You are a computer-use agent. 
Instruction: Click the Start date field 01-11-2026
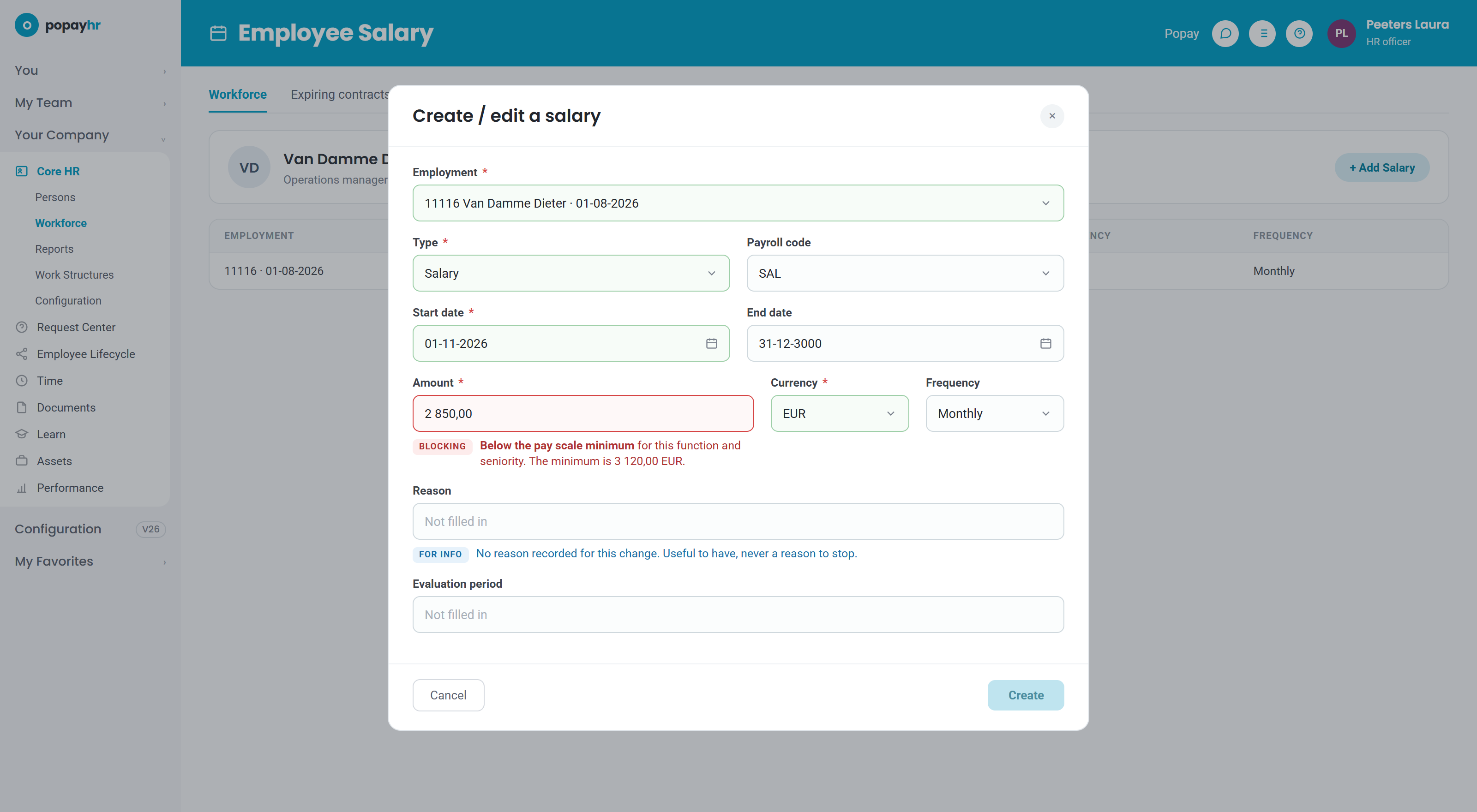tap(571, 343)
